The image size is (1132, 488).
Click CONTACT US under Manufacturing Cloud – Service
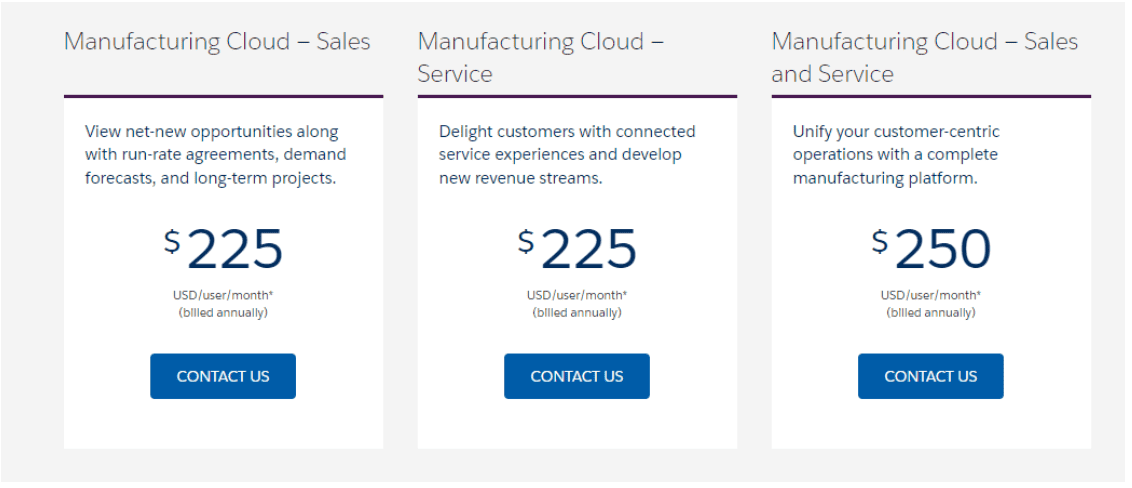[x=577, y=376]
